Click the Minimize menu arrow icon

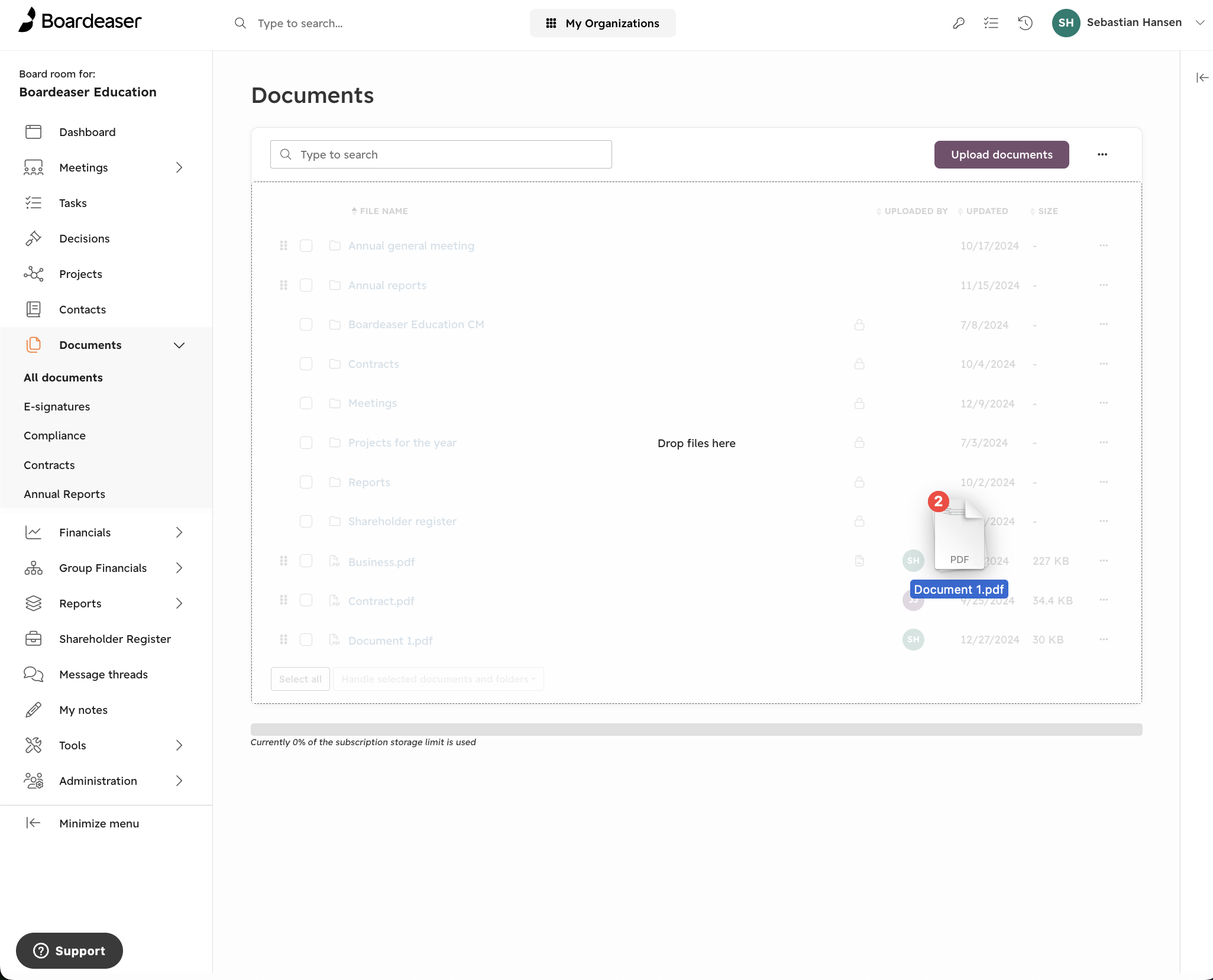34,823
